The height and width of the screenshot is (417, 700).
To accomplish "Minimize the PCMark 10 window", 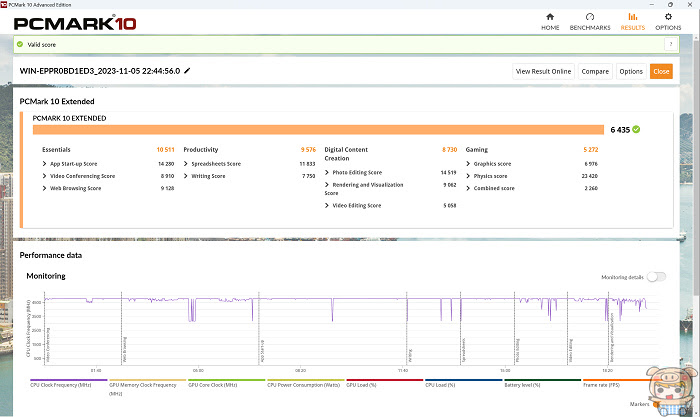I will pyautogui.click(x=652, y=4).
